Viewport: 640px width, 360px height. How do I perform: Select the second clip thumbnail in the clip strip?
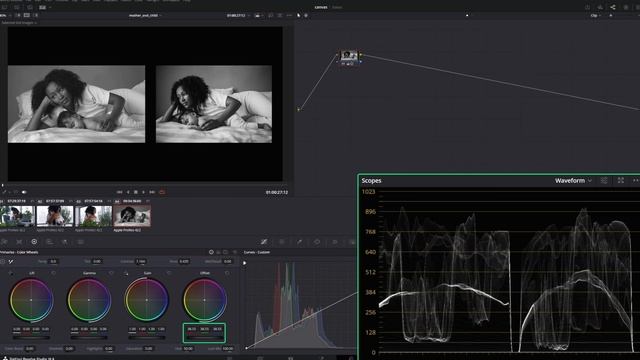coord(55,216)
